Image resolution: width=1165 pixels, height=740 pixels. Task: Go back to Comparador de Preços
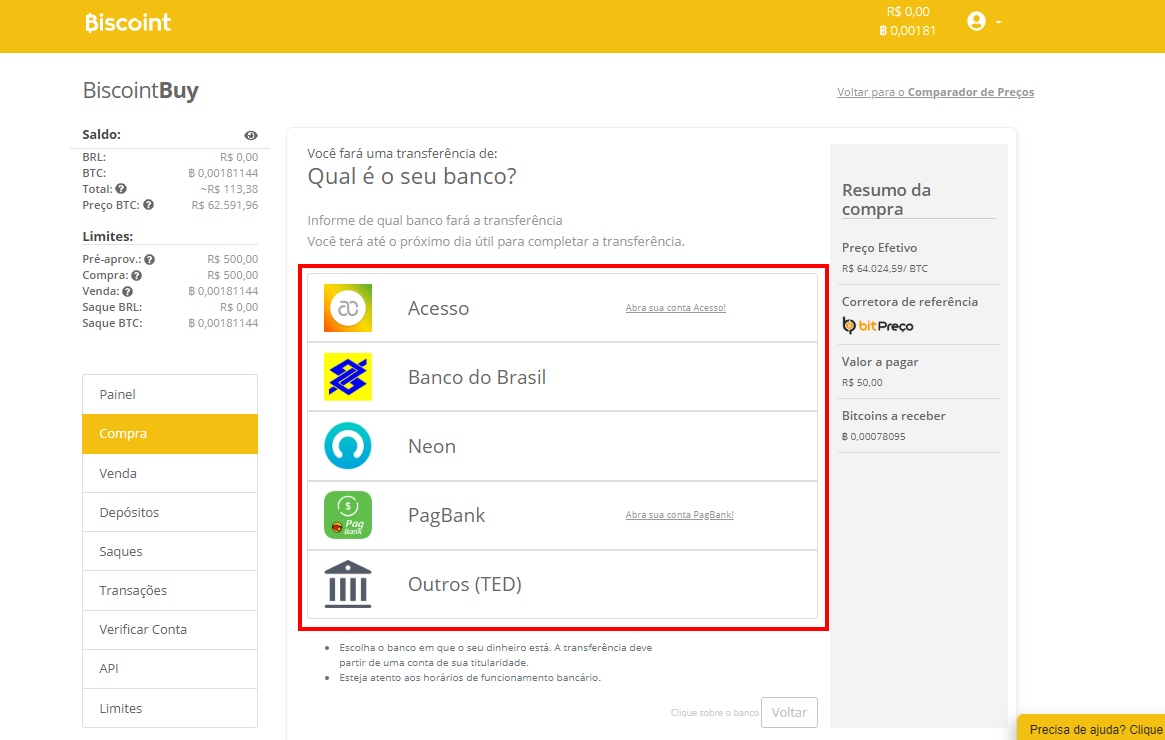point(935,92)
